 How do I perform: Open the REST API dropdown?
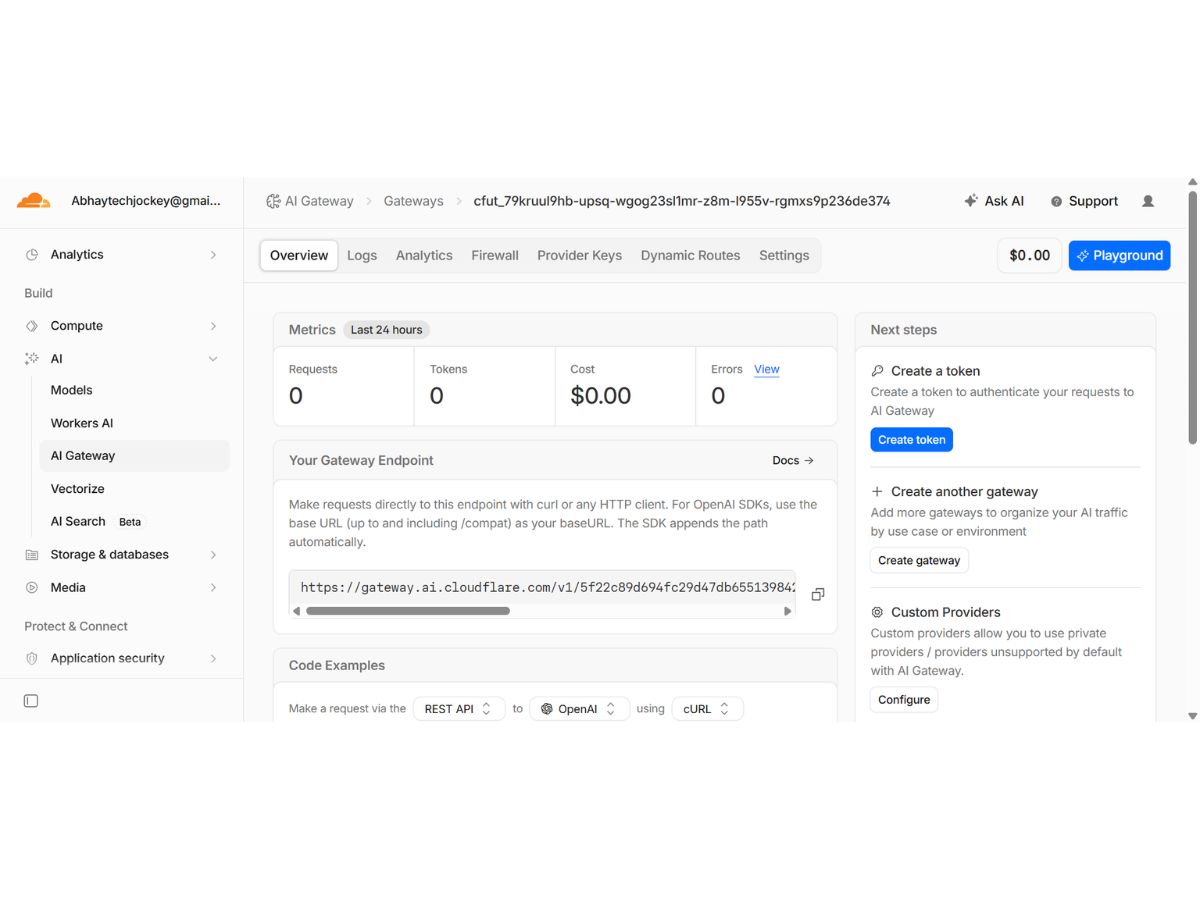[459, 709]
